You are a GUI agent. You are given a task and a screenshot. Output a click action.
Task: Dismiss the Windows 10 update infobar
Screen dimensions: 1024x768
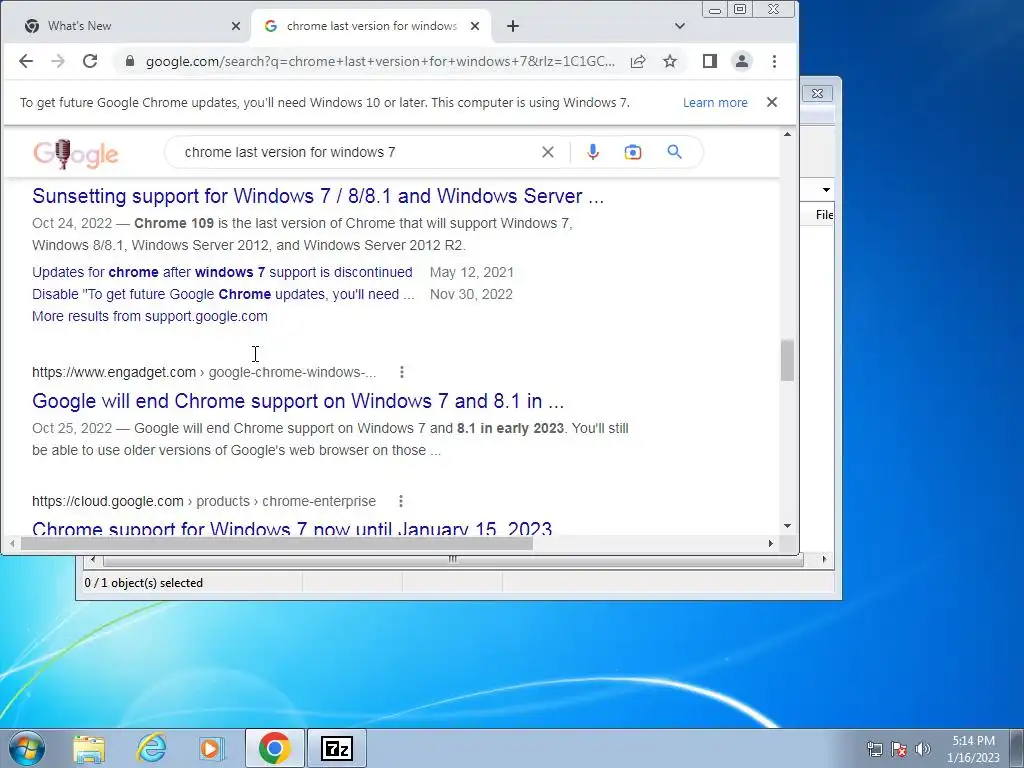(772, 103)
